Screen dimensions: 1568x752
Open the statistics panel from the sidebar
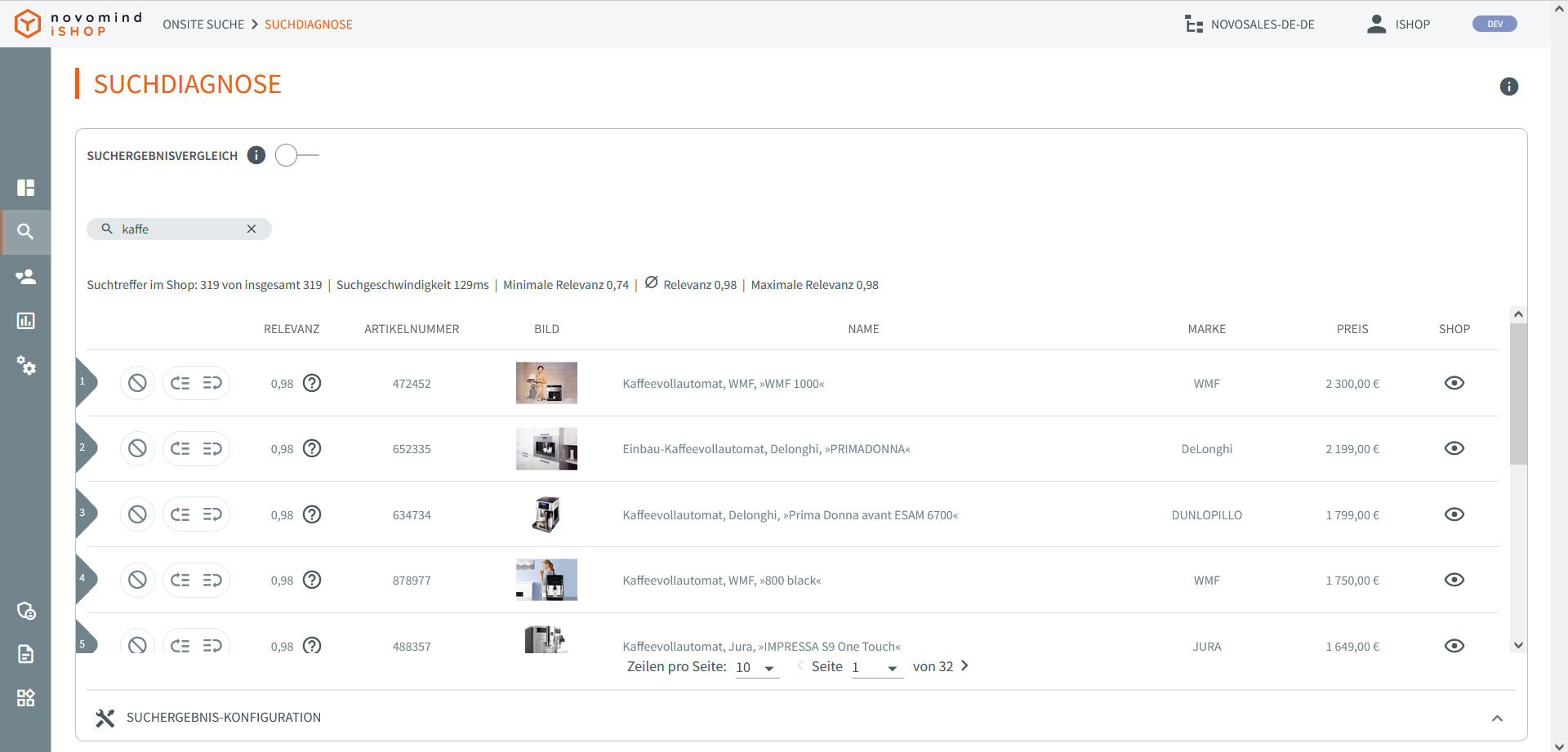pos(26,321)
